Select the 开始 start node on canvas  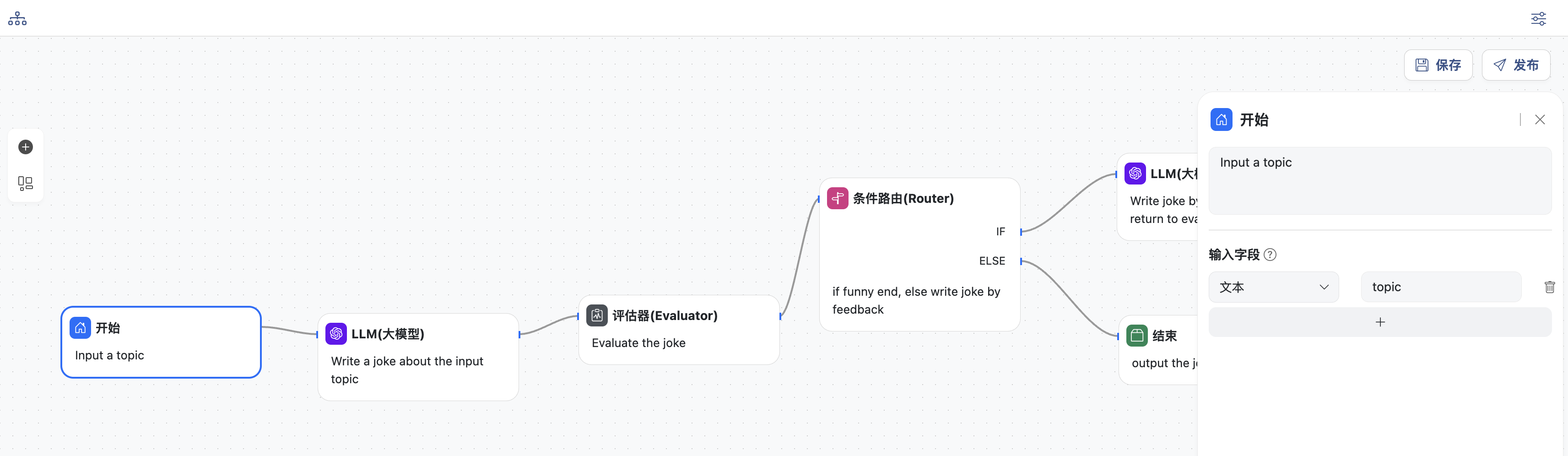pyautogui.click(x=161, y=342)
